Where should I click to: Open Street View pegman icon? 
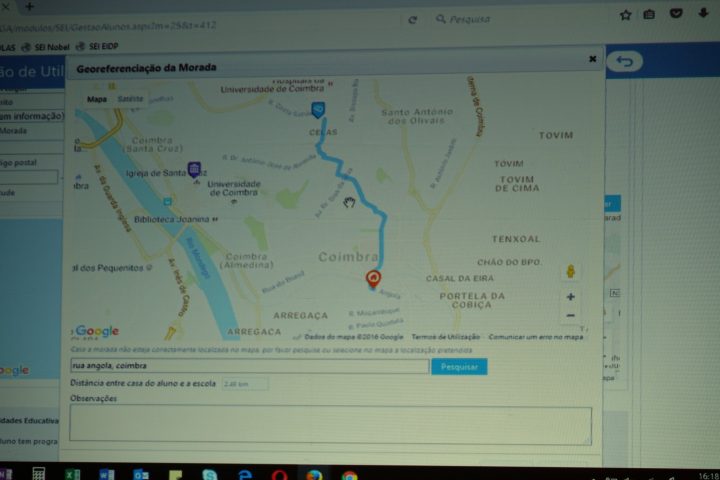(x=570, y=271)
